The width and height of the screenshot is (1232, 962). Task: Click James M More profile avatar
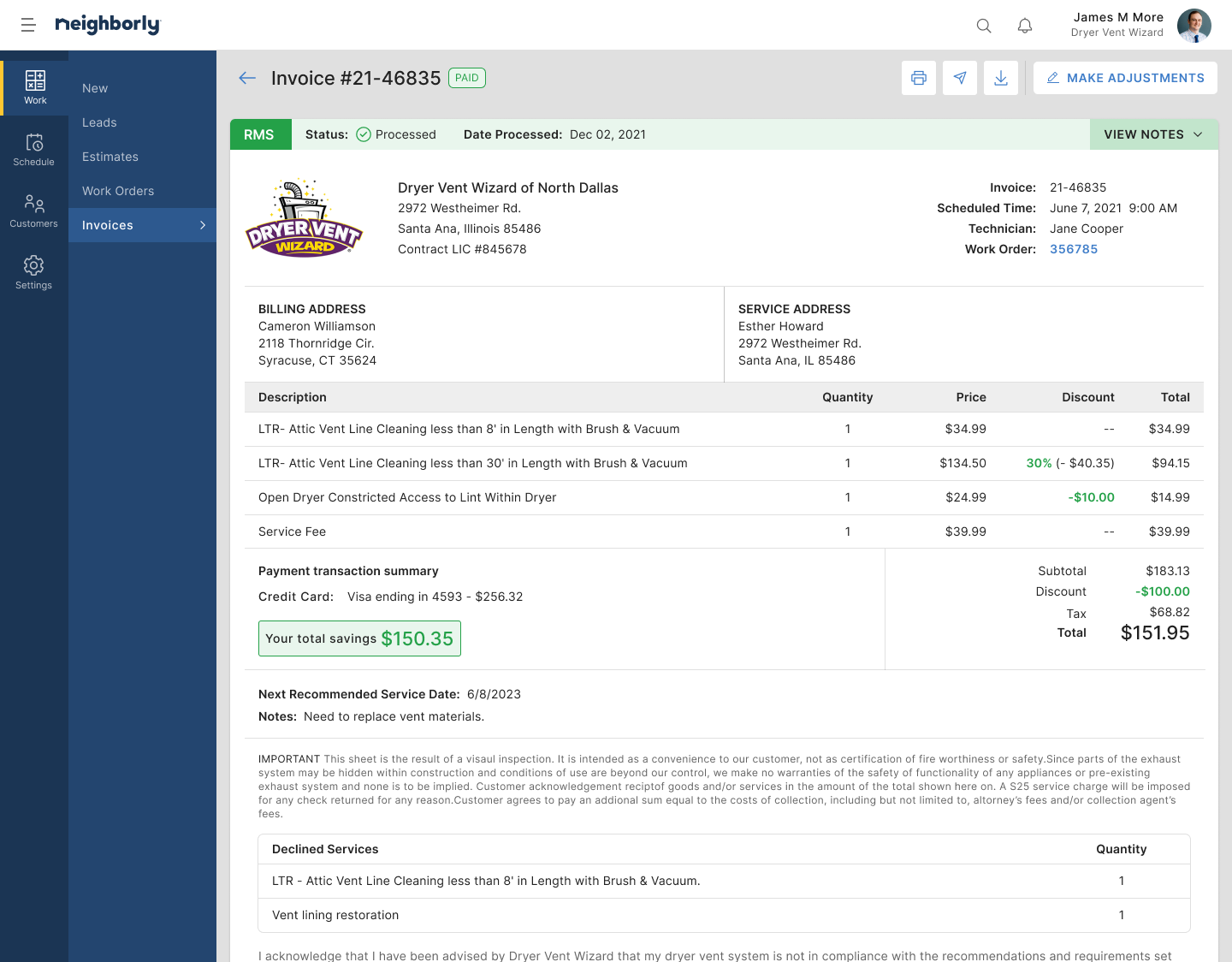1193,26
